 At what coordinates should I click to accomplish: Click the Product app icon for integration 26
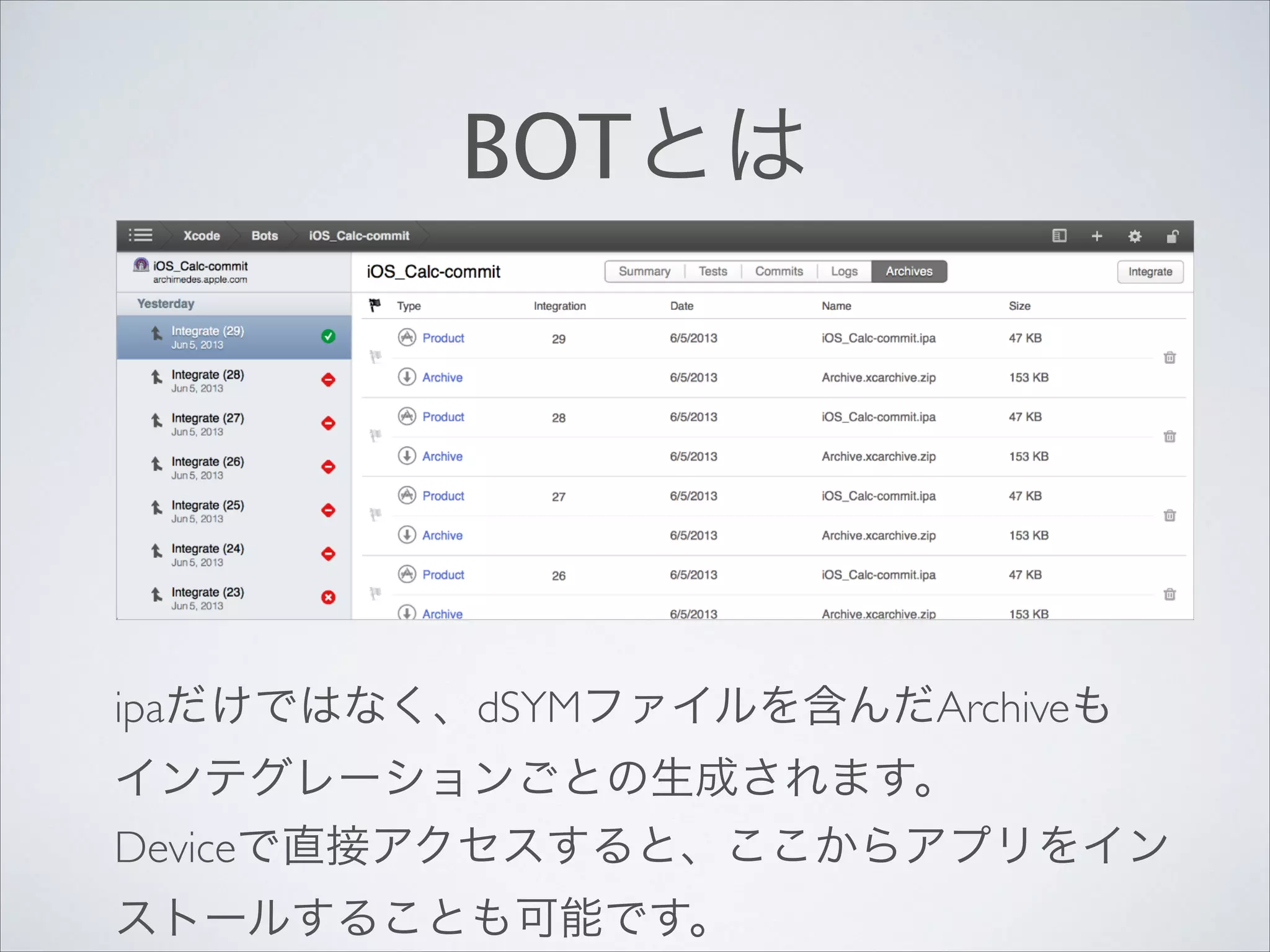407,574
